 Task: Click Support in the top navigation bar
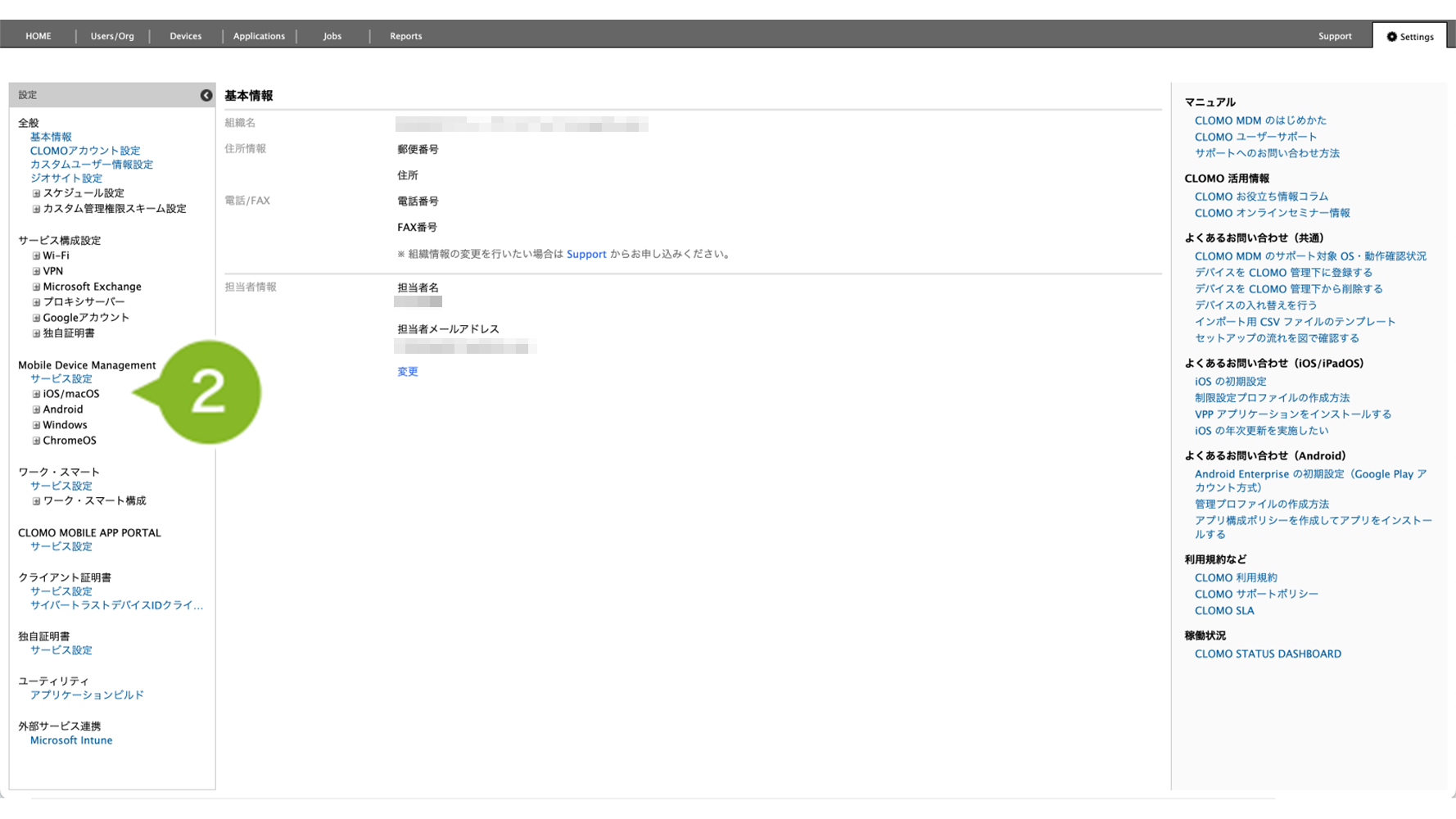tap(1334, 36)
